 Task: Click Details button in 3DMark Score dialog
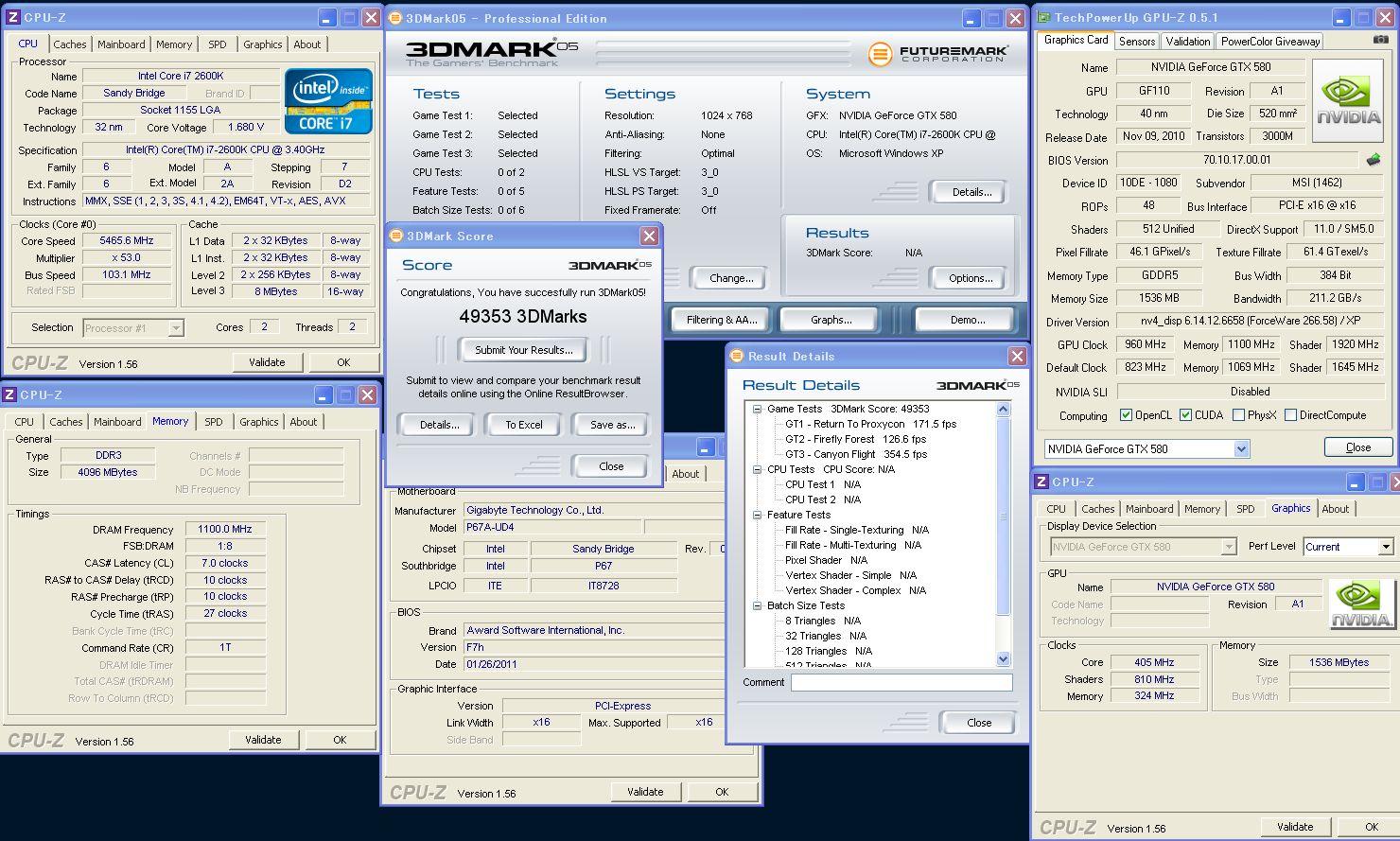[439, 425]
